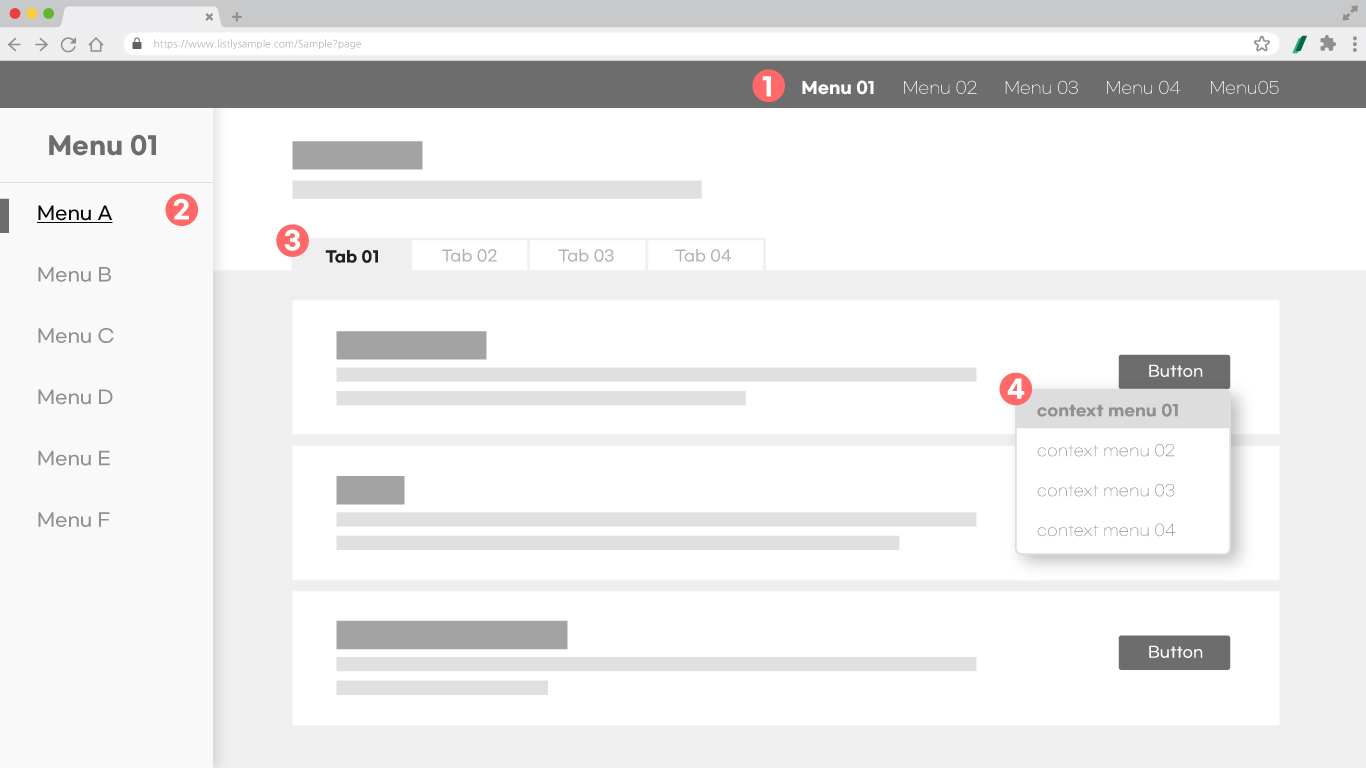Switch to Tab 04
The height and width of the screenshot is (768, 1366).
[703, 256]
